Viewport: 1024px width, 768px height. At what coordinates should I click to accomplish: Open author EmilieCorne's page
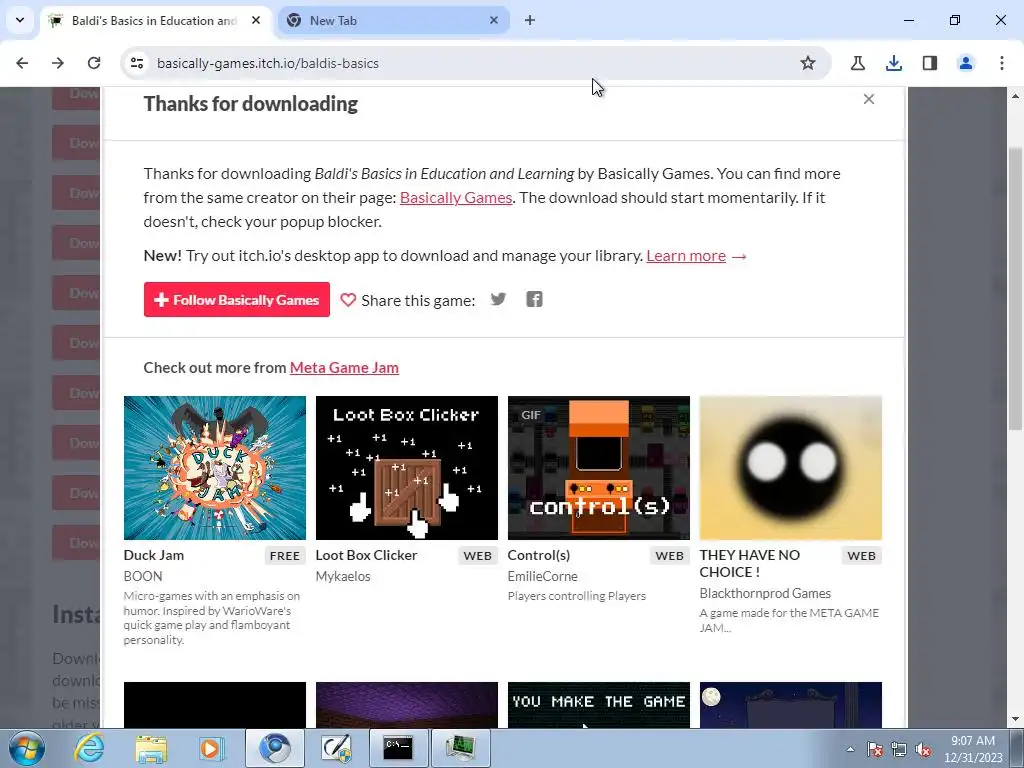click(x=543, y=577)
